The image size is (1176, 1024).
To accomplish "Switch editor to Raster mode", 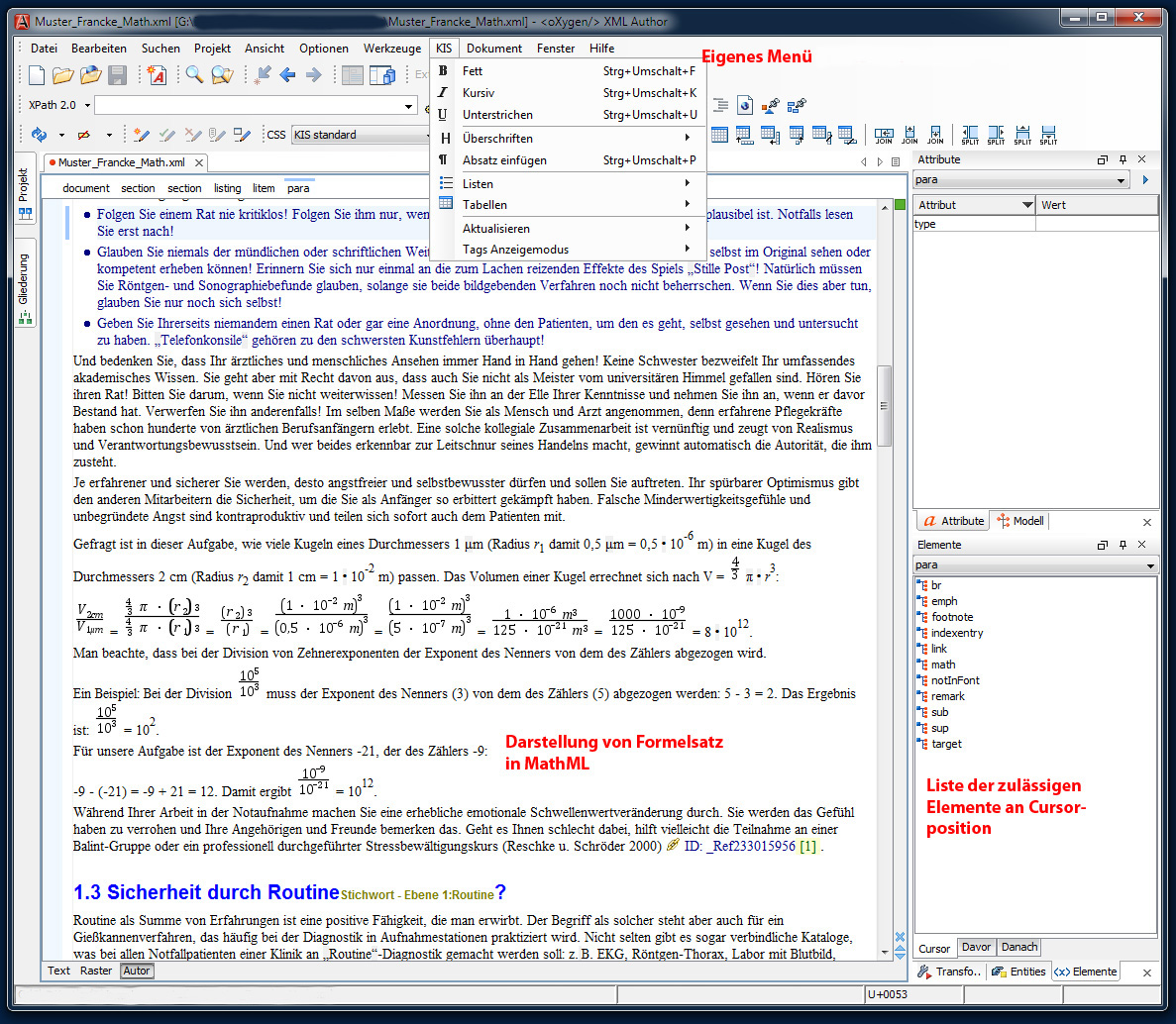I will [x=96, y=971].
